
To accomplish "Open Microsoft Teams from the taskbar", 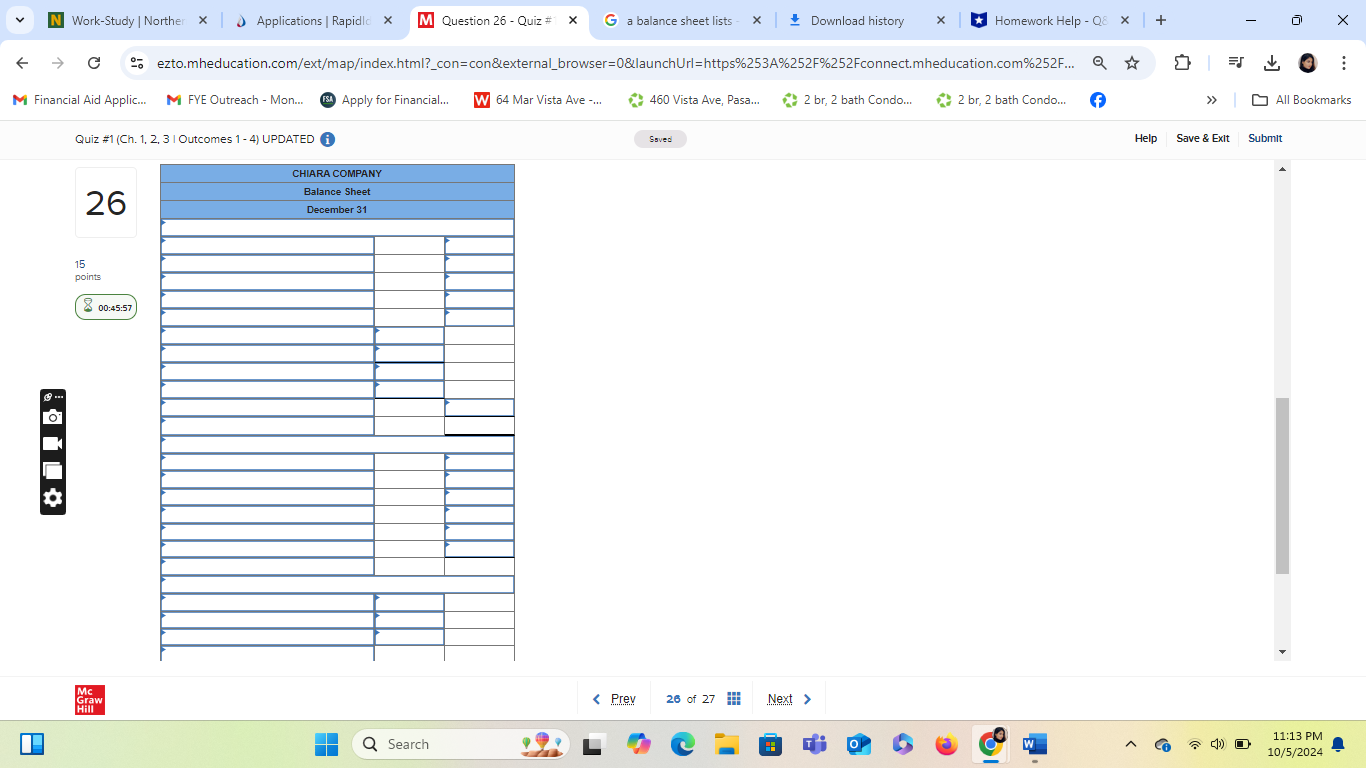I will point(814,744).
